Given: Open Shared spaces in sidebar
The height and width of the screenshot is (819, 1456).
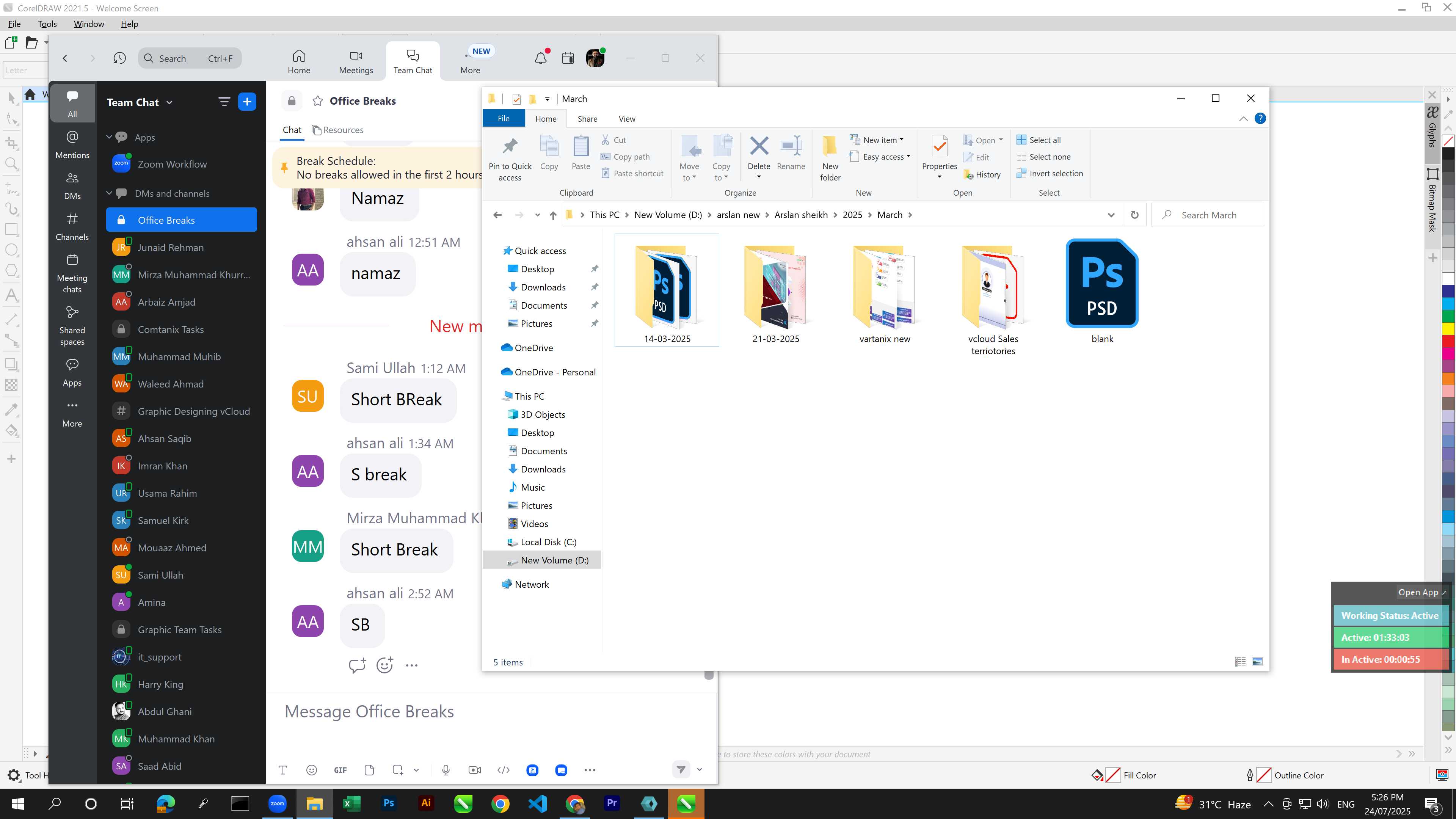Looking at the screenshot, I should click(x=72, y=326).
